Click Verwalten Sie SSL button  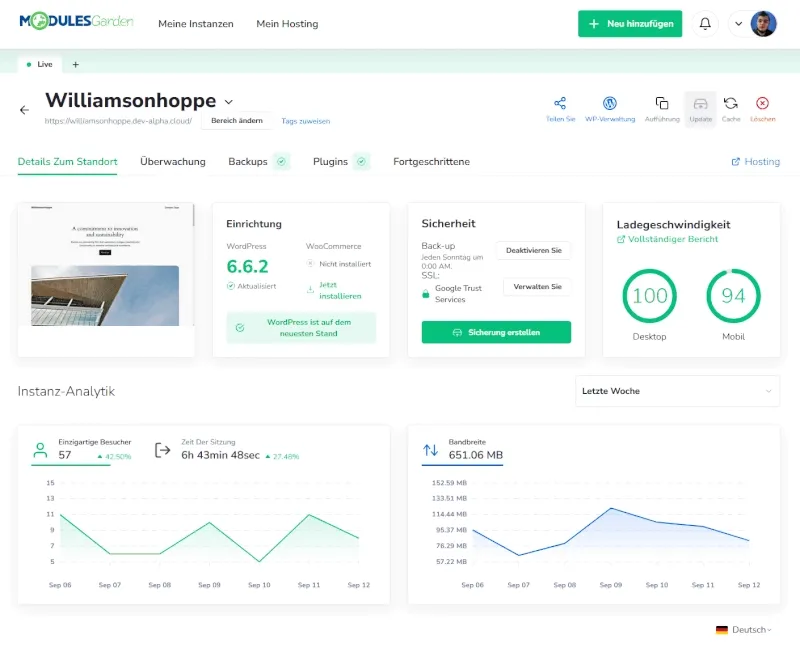[537, 287]
